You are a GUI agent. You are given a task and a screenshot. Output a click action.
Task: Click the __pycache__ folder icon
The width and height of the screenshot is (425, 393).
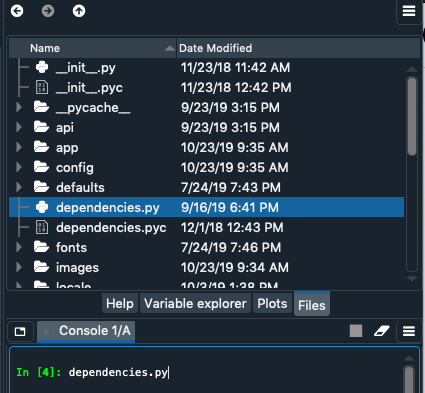(x=42, y=107)
